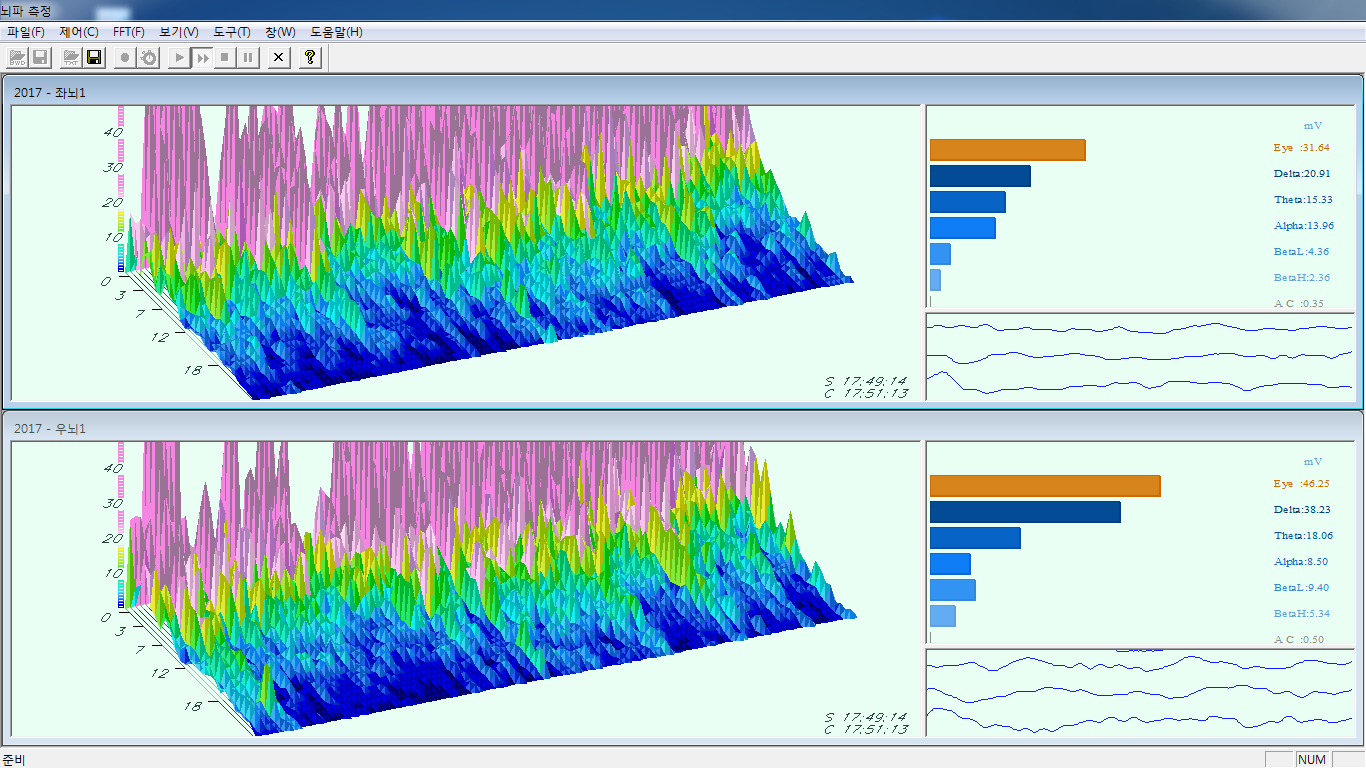Screen dimensions: 1366x768
Task: Expand the 도움말(H) menu
Action: tap(336, 32)
